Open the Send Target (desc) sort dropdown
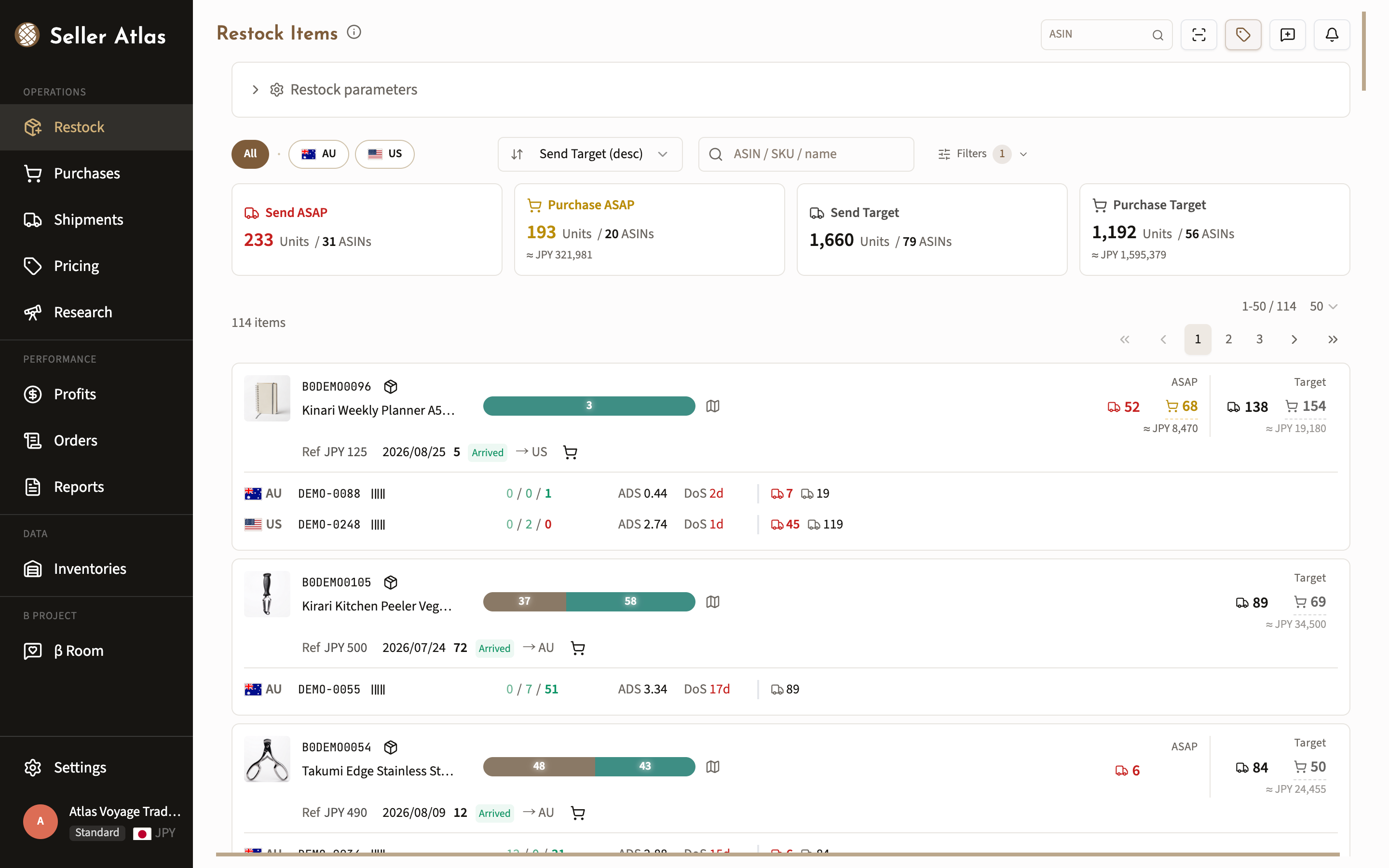The height and width of the screenshot is (868, 1389). (590, 154)
